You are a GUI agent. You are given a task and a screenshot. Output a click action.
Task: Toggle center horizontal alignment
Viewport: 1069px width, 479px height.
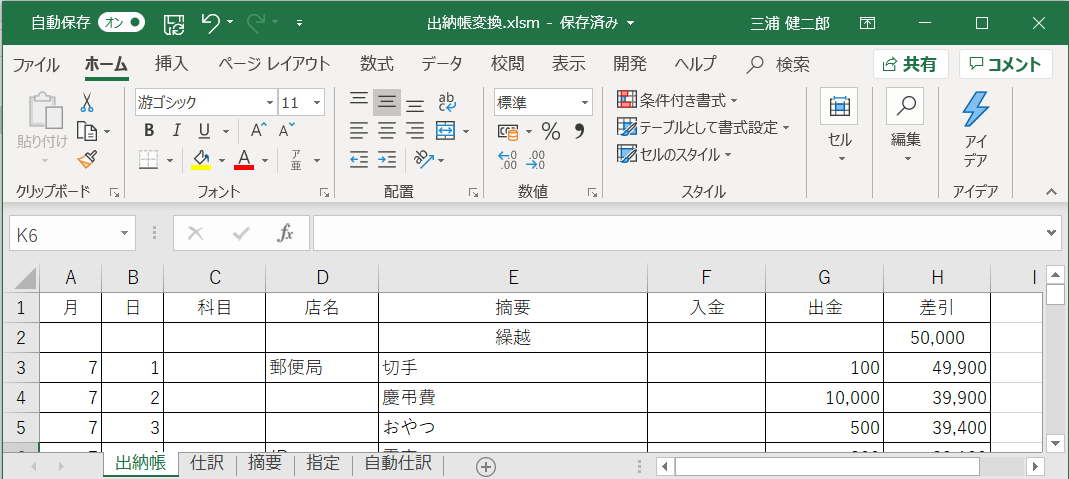click(387, 130)
